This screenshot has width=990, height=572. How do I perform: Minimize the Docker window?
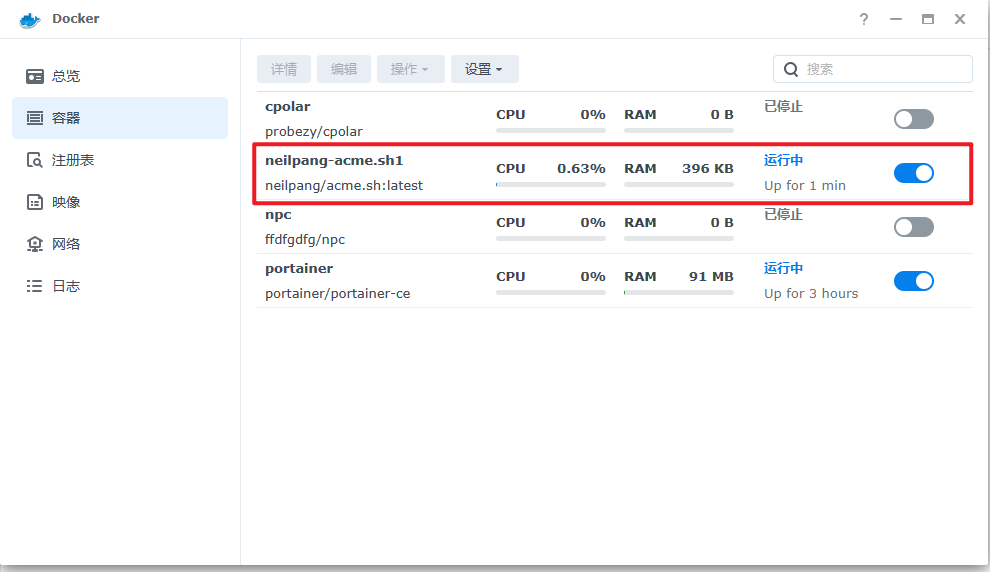coord(896,20)
